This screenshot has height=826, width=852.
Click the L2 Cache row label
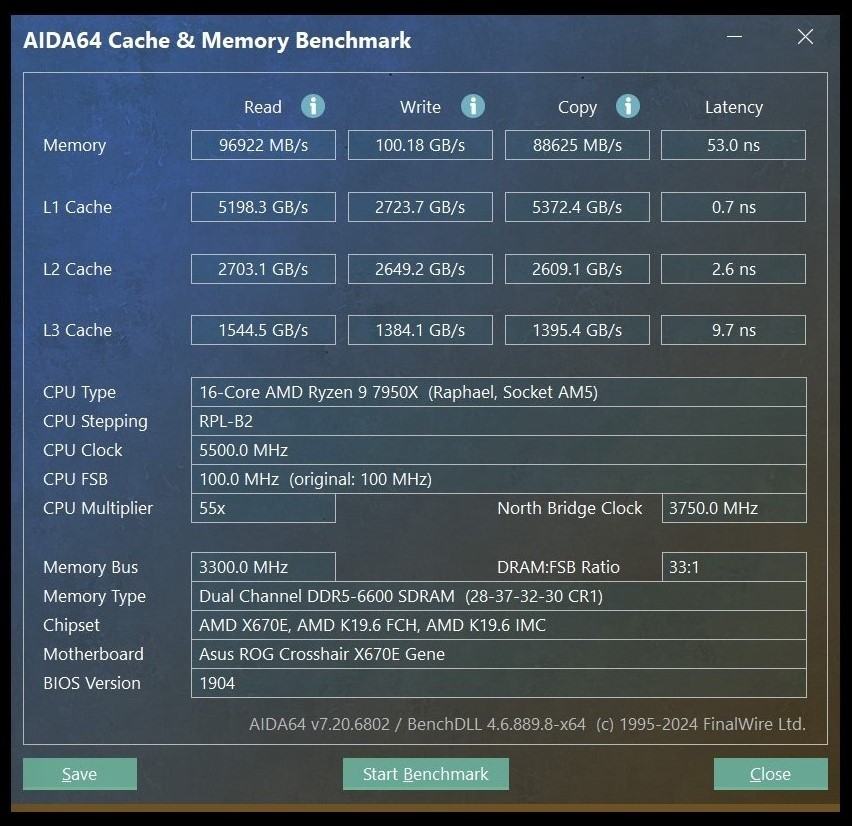pyautogui.click(x=78, y=269)
